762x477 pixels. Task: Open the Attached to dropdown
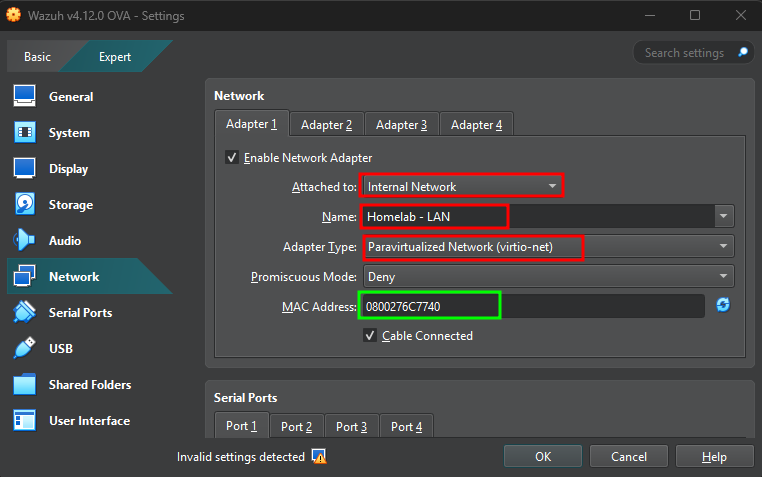click(x=462, y=187)
